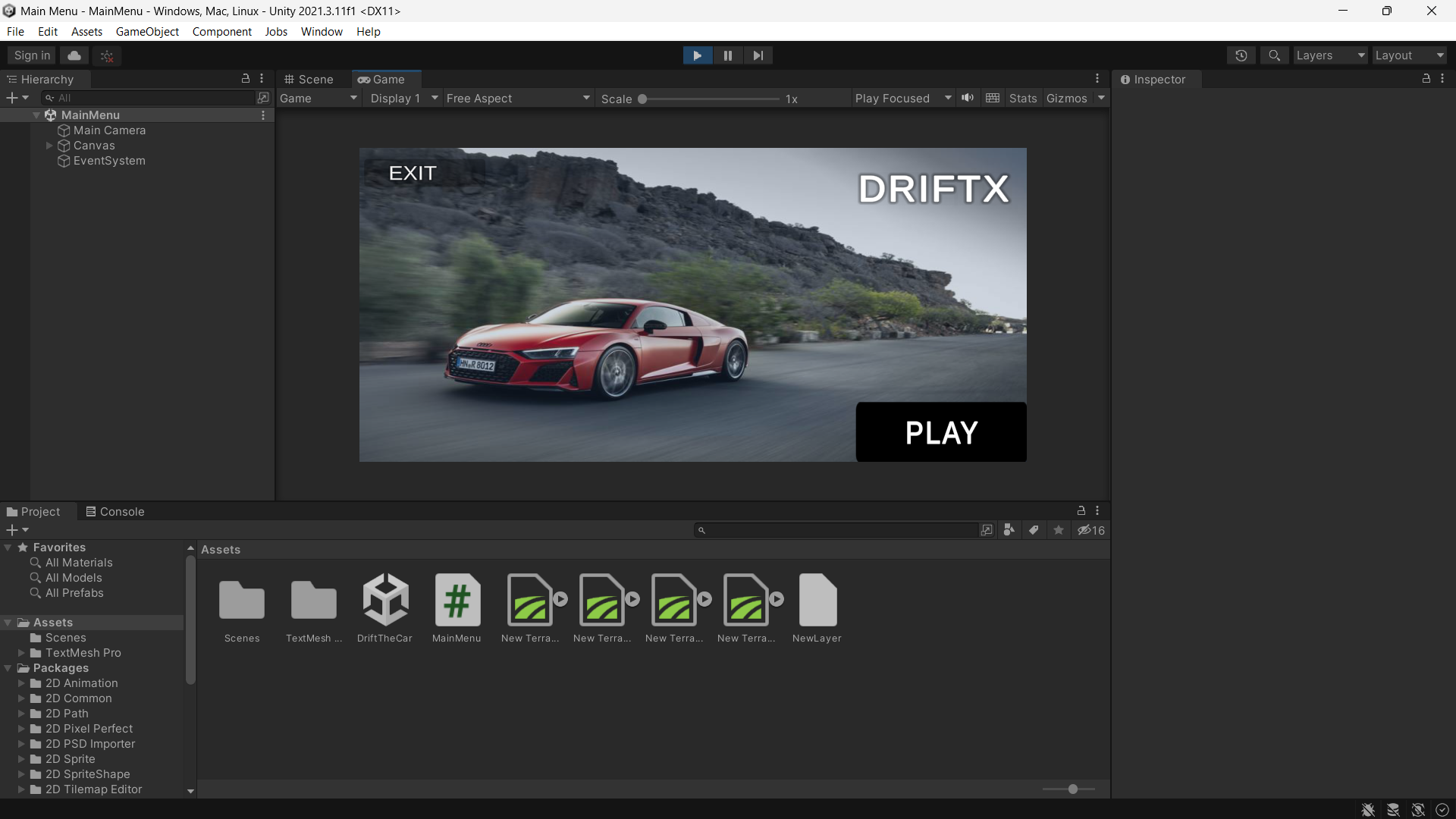Click the EXIT button on main menu
Screen dimensions: 1456x819
[413, 173]
